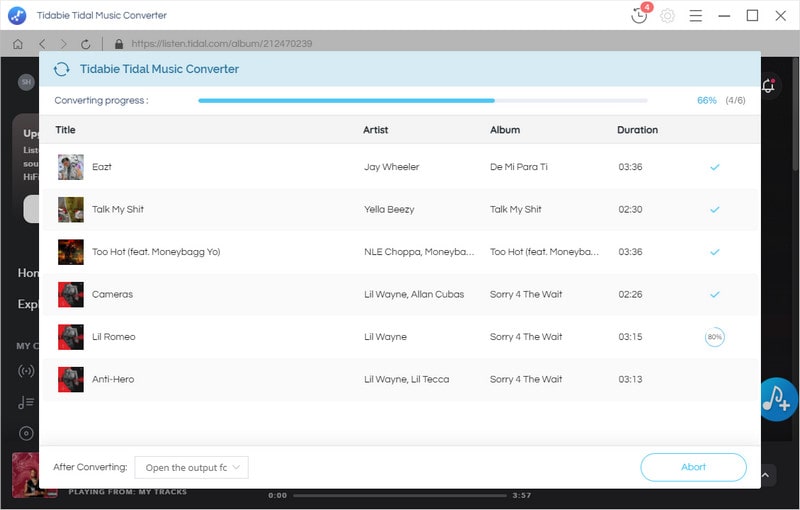Navigate back with the left arrow
The width and height of the screenshot is (800, 510).
coord(42,44)
